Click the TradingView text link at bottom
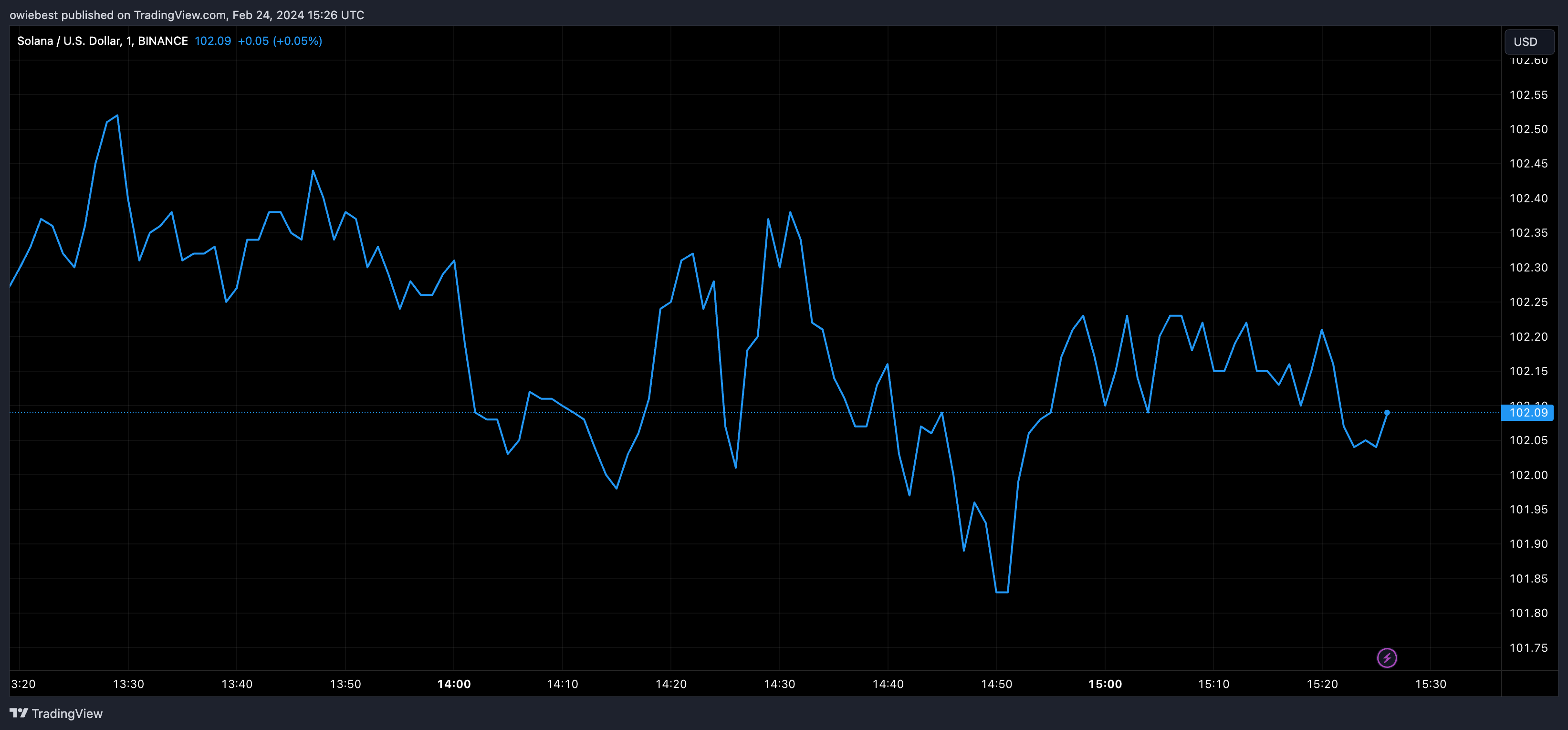 (67, 713)
